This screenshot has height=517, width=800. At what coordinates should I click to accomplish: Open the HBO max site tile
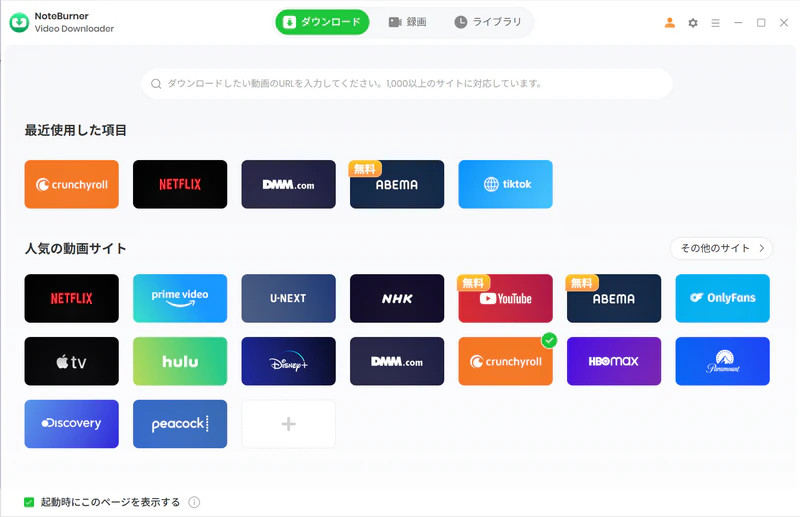614,361
